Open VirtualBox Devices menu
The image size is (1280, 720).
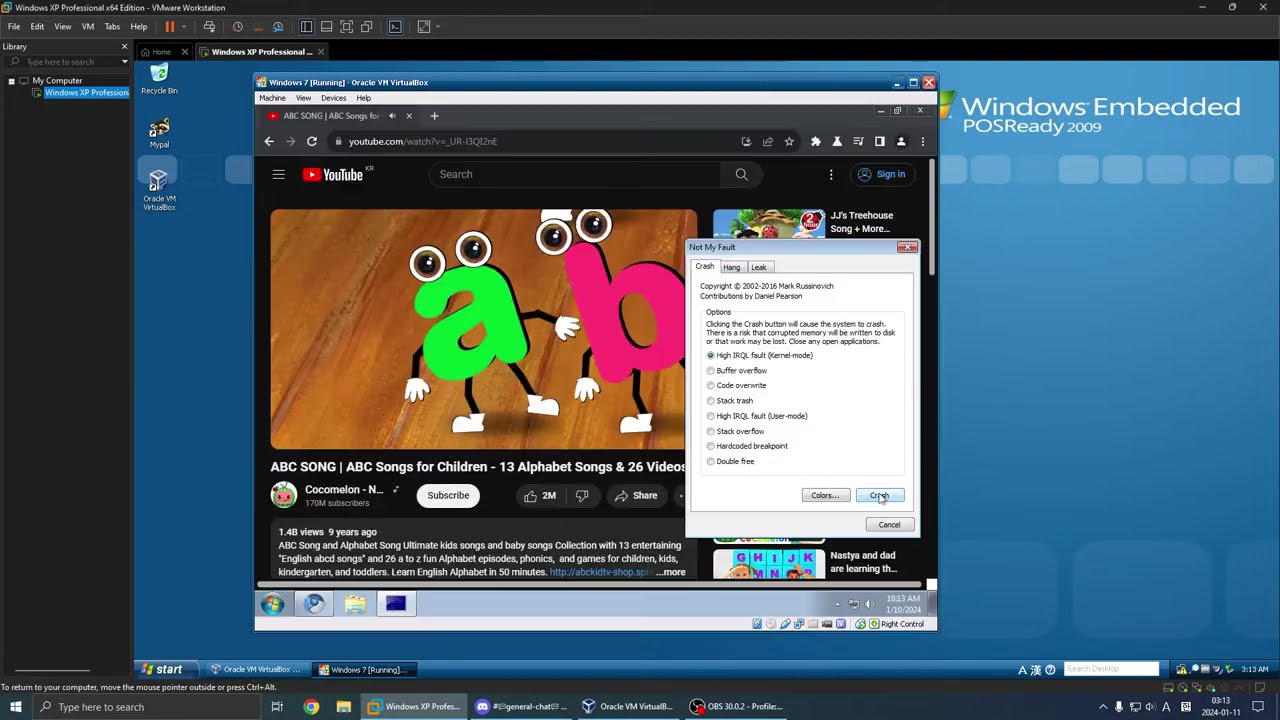[x=333, y=98]
